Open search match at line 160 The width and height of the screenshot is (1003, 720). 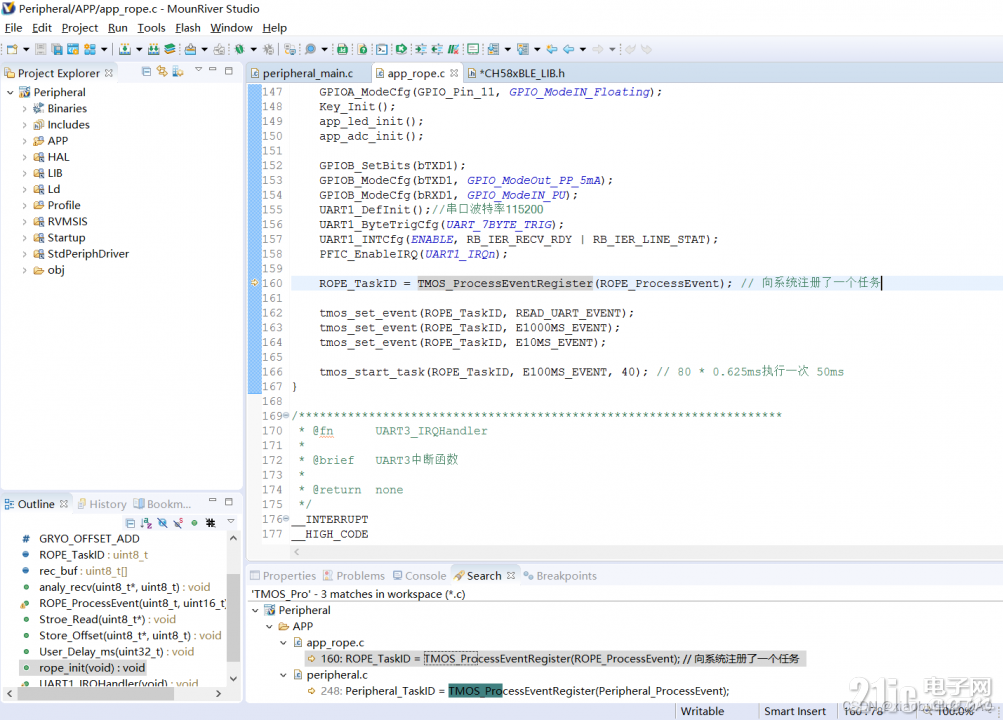click(x=554, y=659)
